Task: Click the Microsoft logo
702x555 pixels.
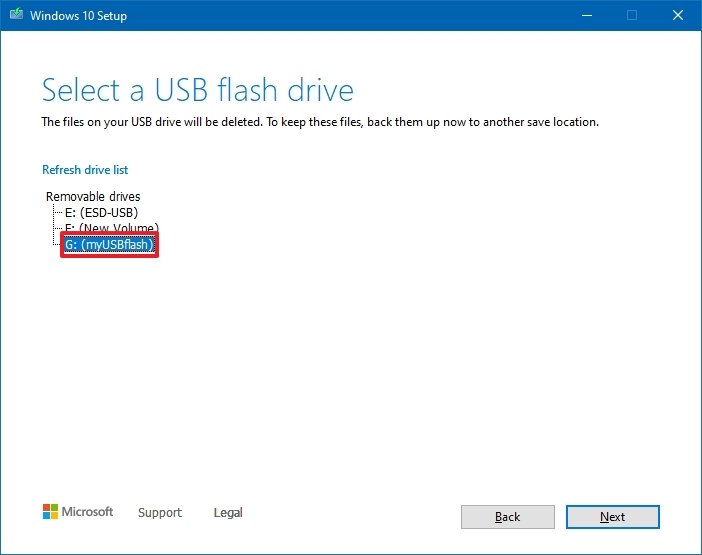Action: (50, 512)
